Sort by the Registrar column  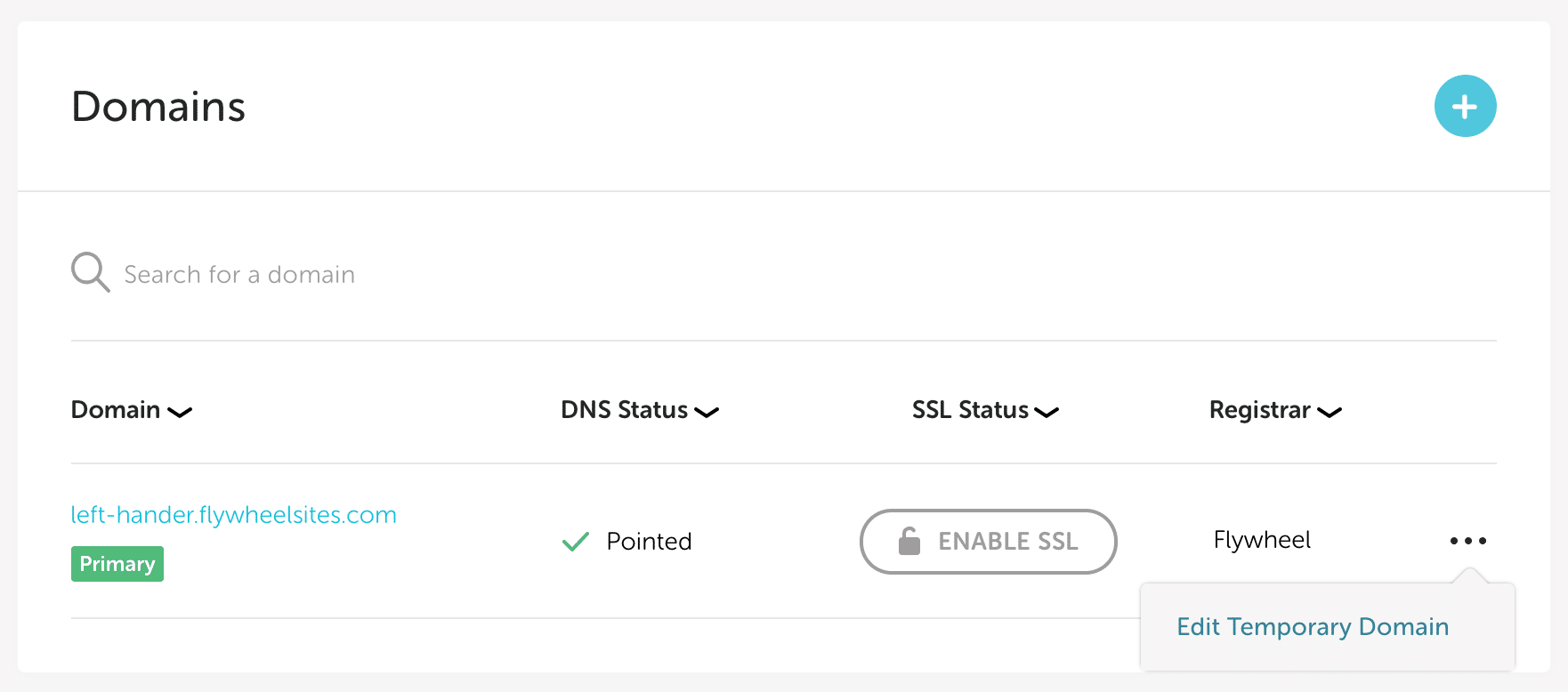pos(1259,410)
